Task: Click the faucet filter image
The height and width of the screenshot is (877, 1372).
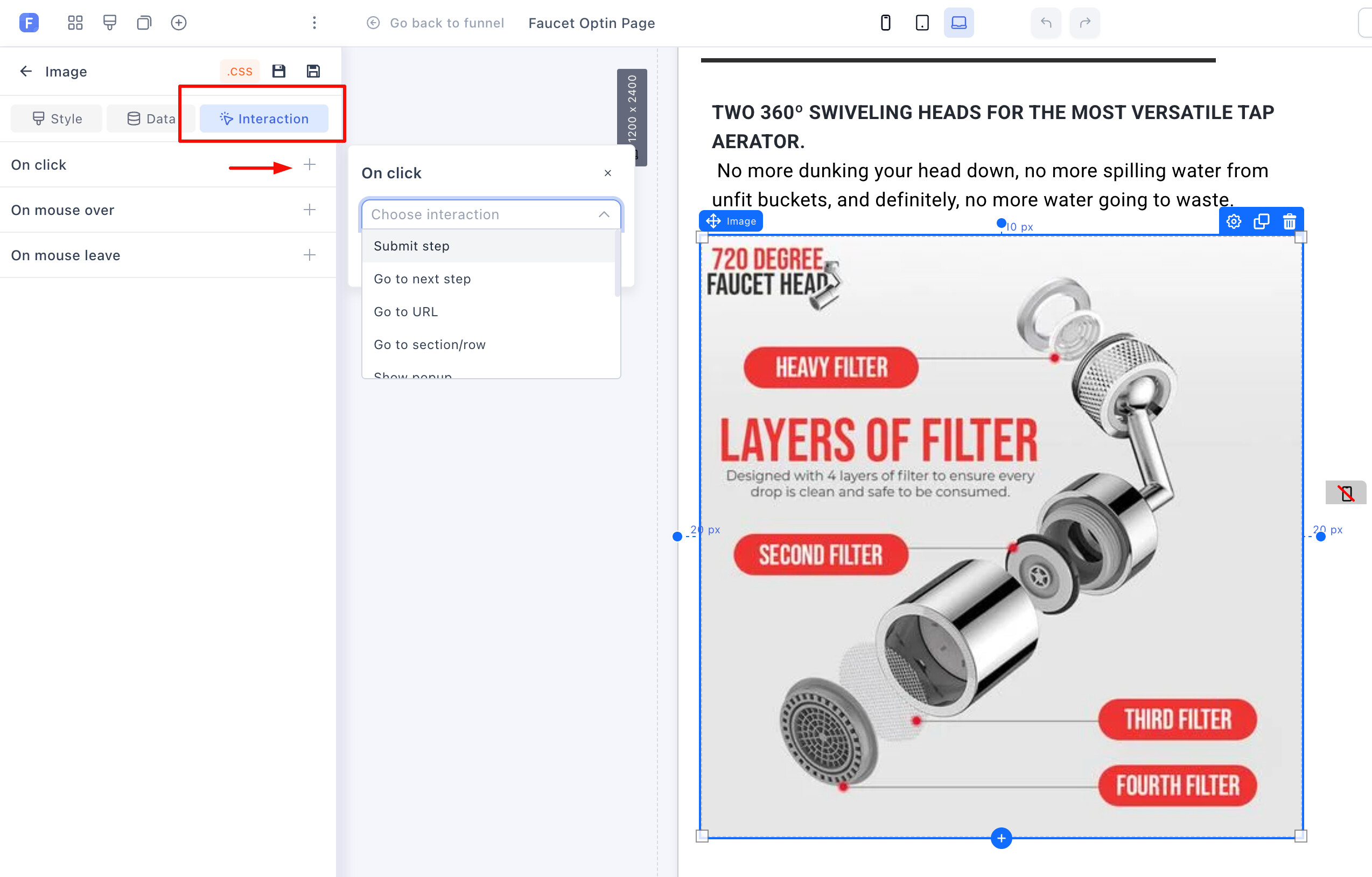Action: coord(1001,536)
